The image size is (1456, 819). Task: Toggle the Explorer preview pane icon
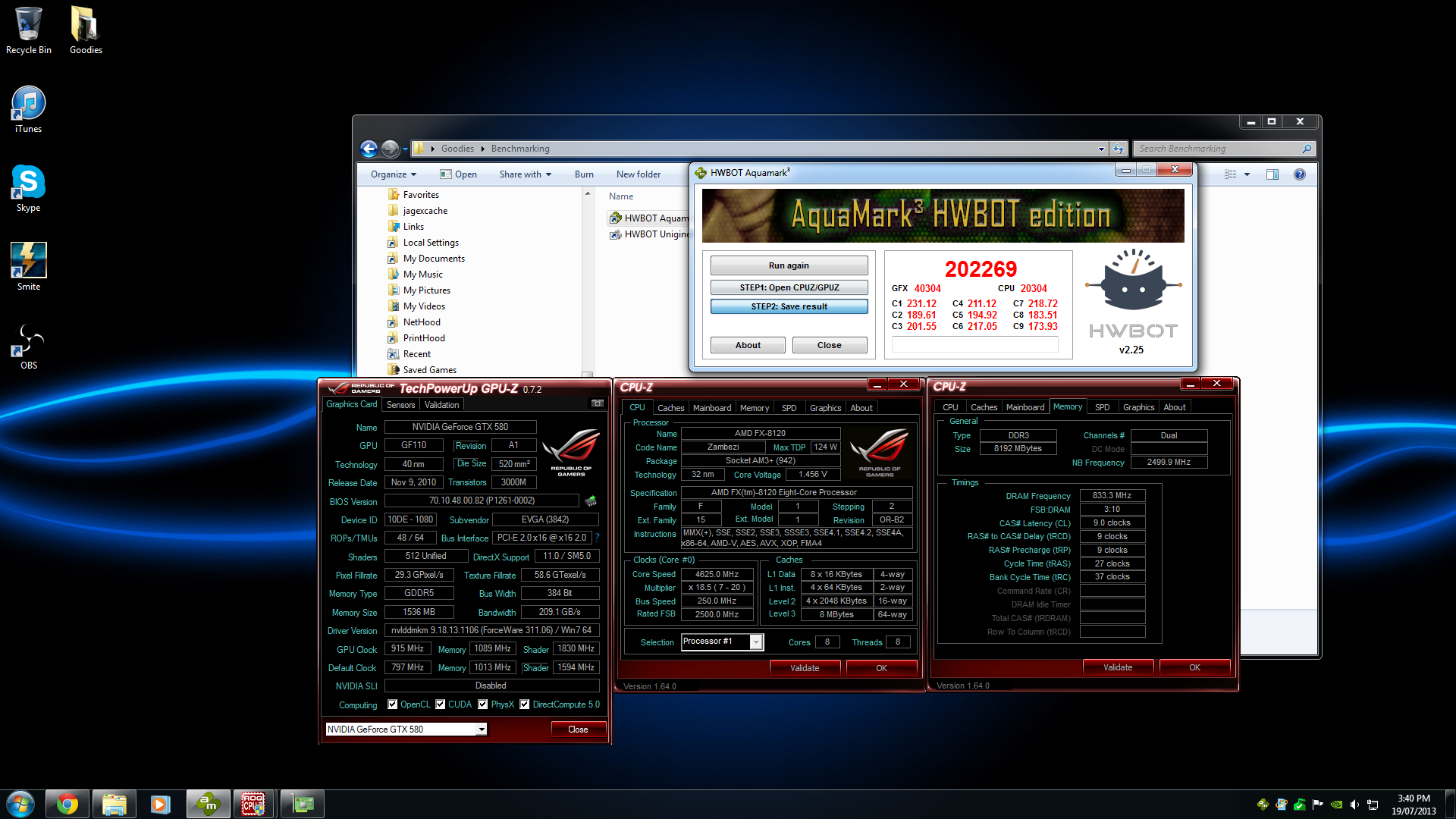pyautogui.click(x=1272, y=174)
